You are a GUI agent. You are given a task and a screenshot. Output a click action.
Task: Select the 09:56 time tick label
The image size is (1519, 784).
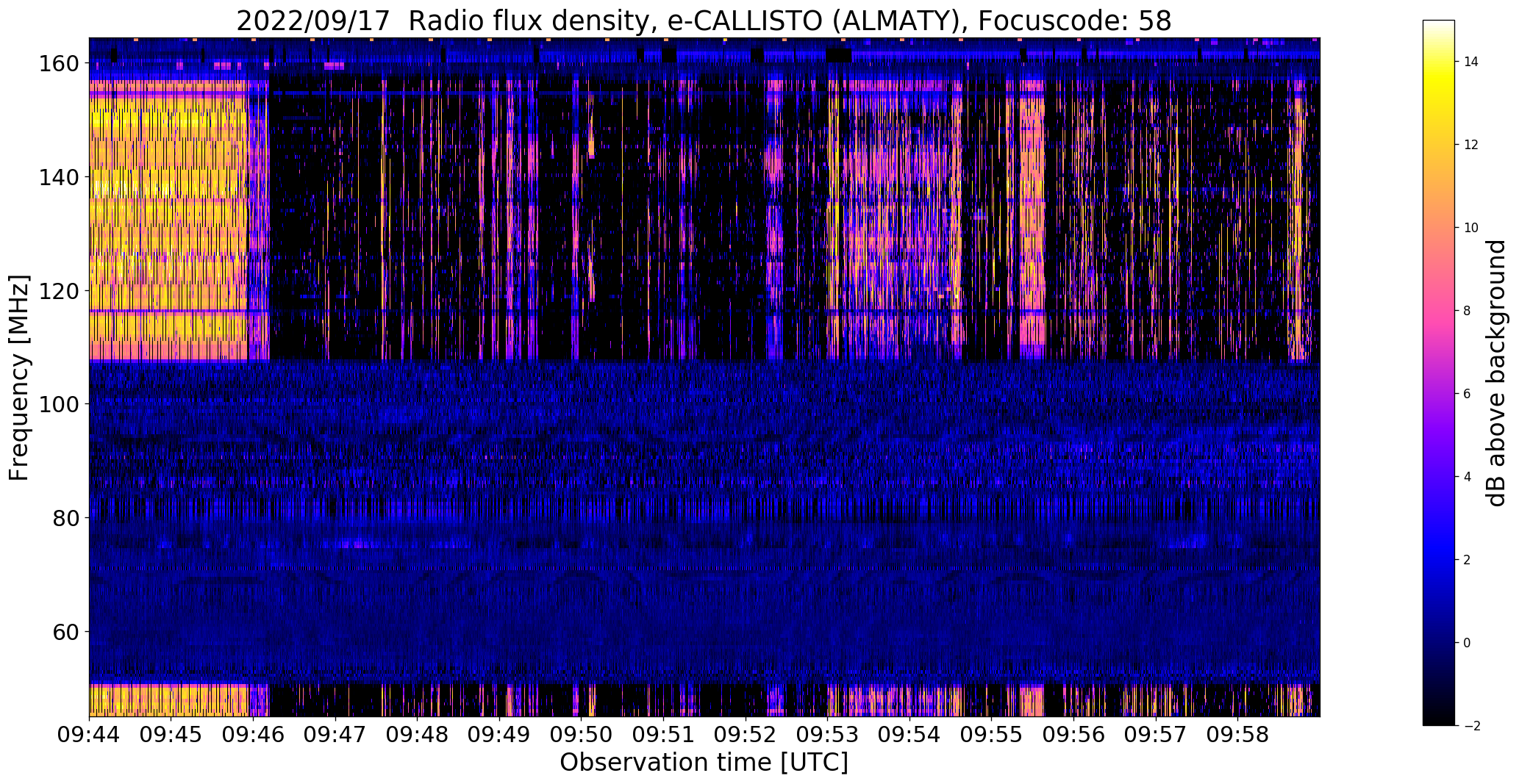pos(1073,734)
